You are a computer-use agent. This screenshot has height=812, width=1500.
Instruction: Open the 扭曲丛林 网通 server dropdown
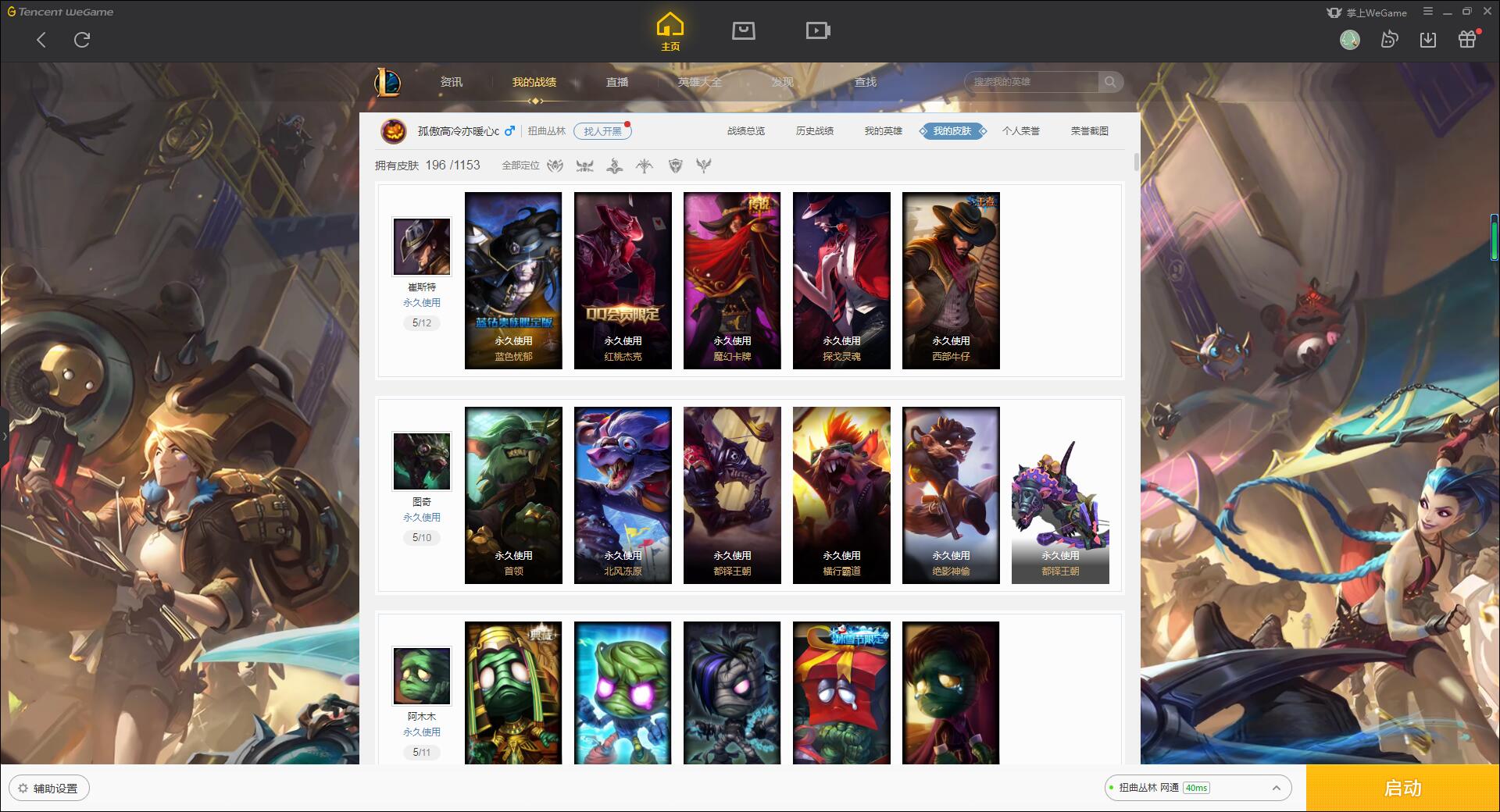[1197, 789]
